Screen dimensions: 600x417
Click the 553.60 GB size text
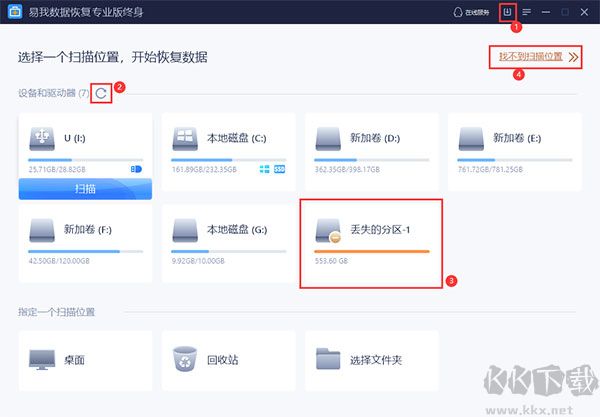(331, 261)
